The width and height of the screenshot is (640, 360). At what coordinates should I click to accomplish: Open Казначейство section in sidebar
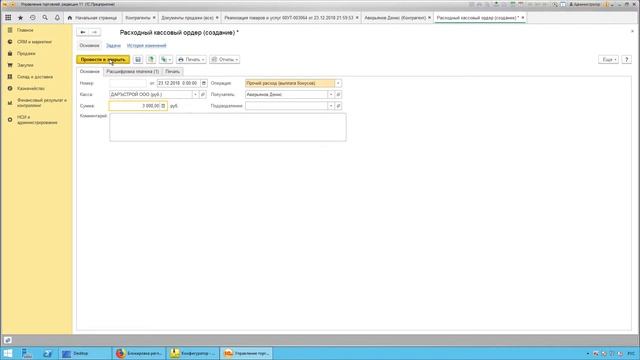click(31, 89)
